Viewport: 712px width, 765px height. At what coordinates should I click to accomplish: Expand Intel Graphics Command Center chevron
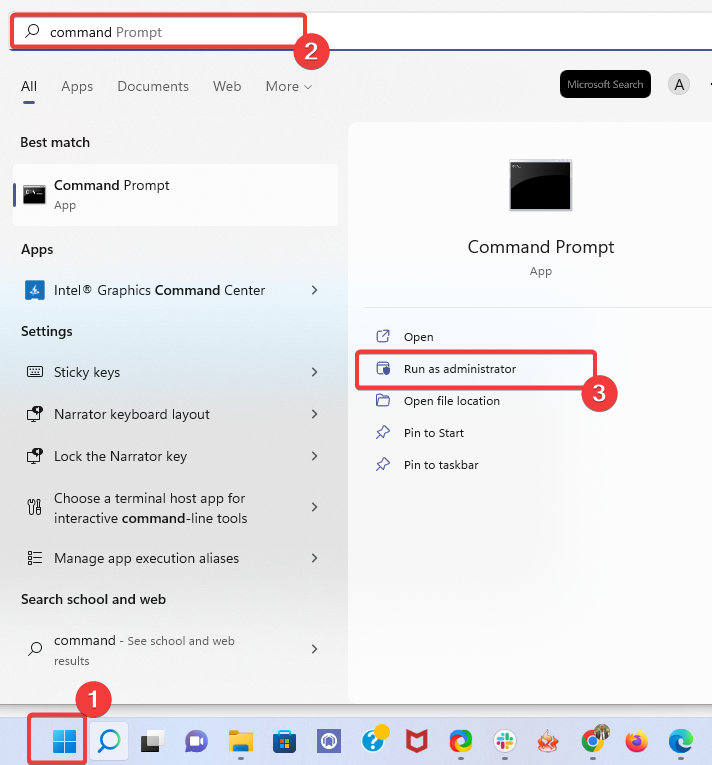(315, 290)
